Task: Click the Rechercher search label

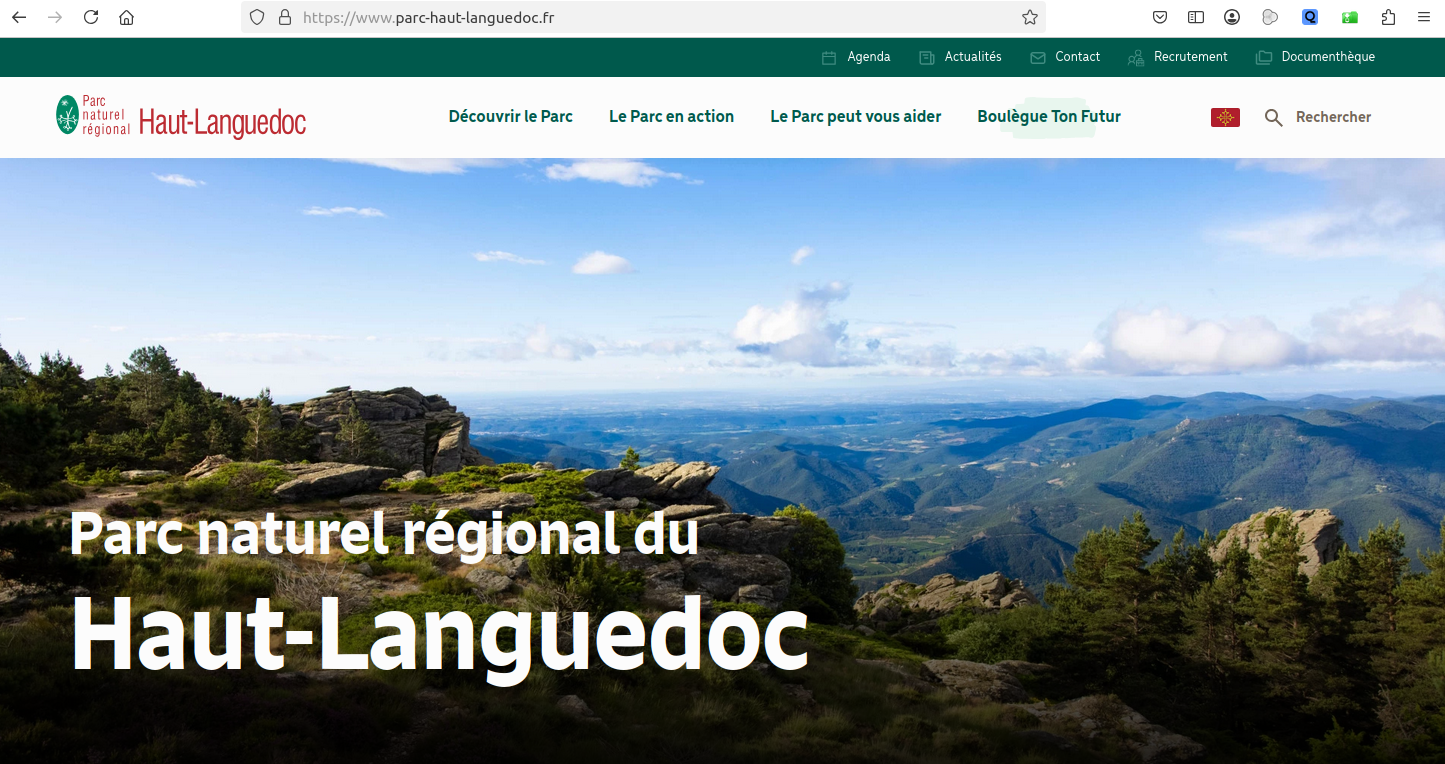Action: click(x=1333, y=117)
